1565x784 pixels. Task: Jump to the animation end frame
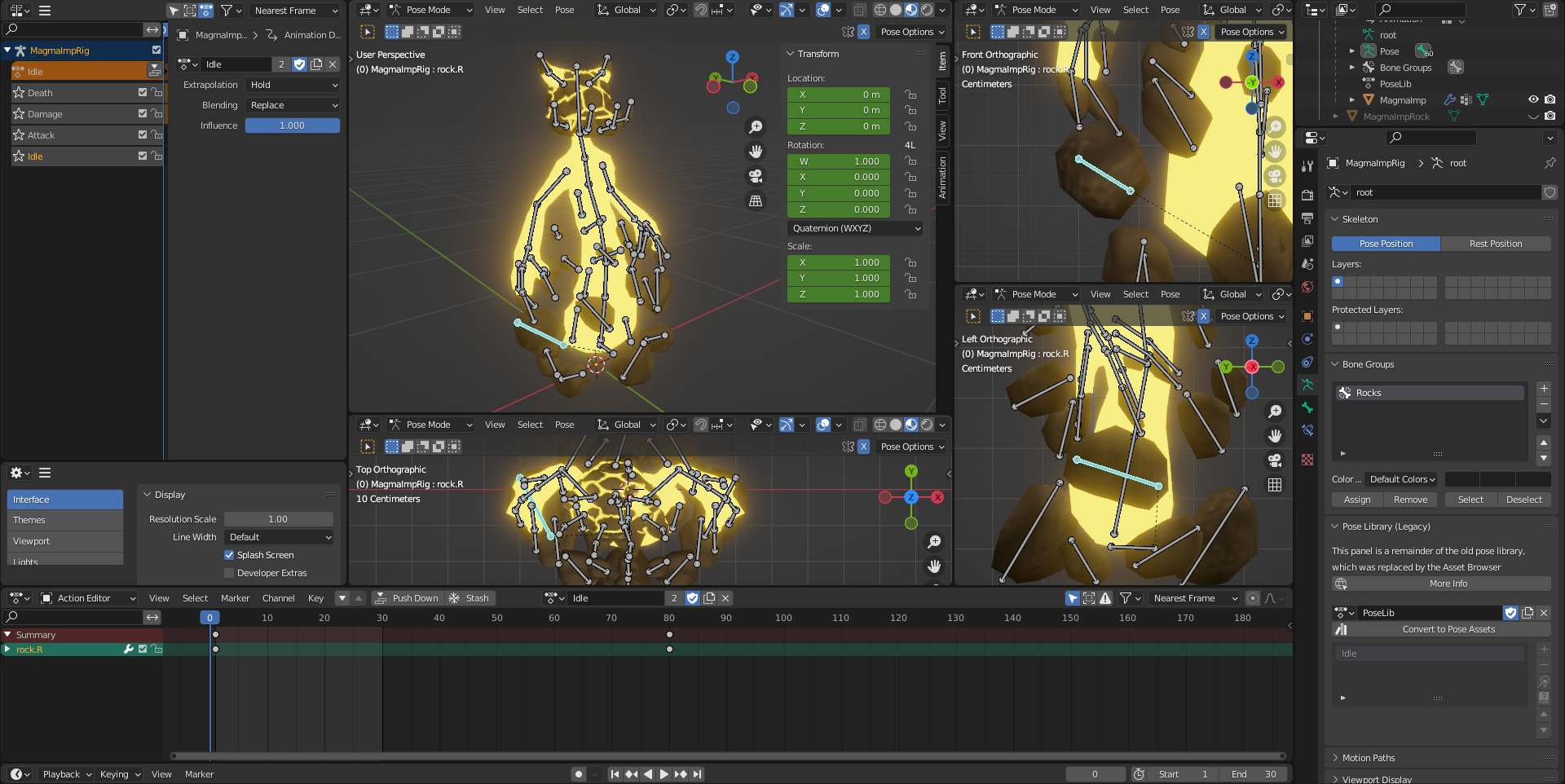[697, 774]
